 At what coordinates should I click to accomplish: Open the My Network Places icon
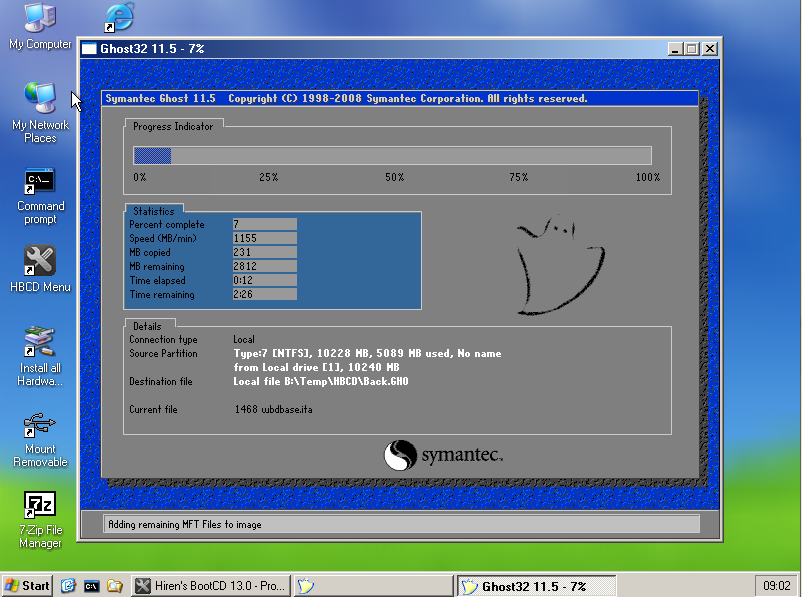[x=40, y=113]
